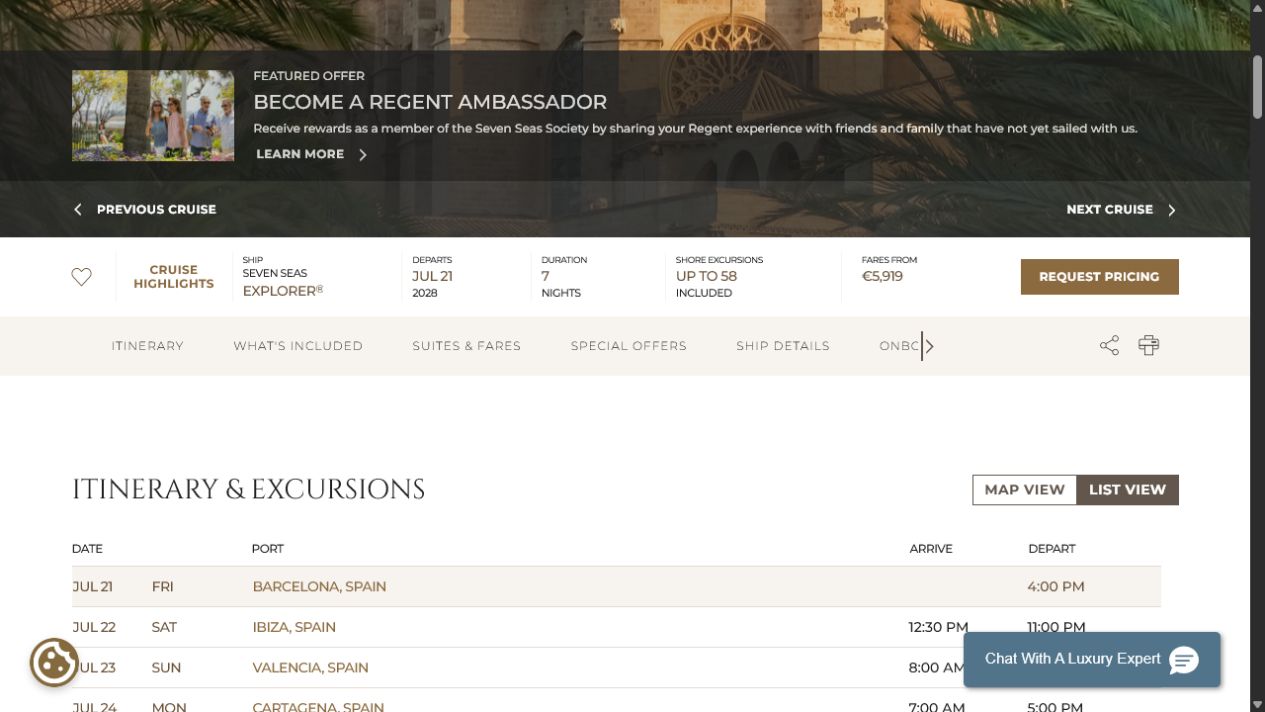
Task: Click the Request Pricing button
Action: tap(1099, 277)
